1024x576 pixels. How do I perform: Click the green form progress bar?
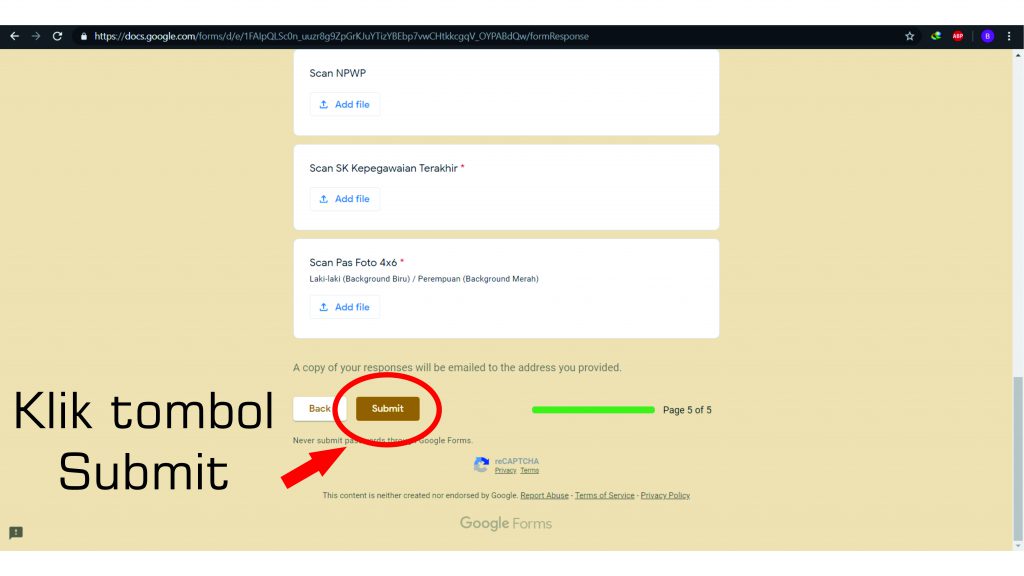point(593,409)
